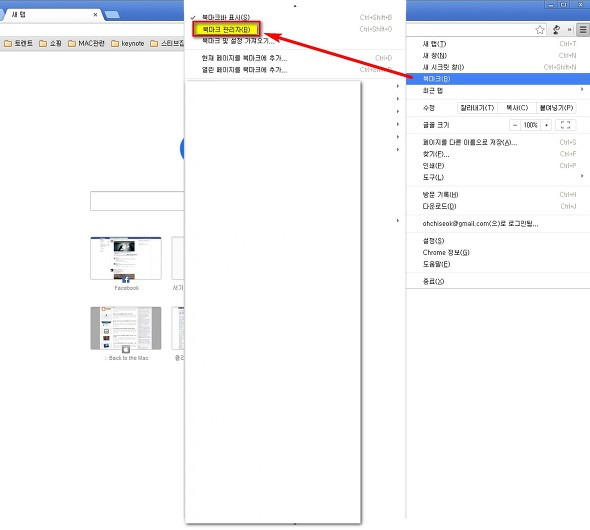Open the MAC관련 bookmark folder
The image size is (590, 530).
point(86,44)
